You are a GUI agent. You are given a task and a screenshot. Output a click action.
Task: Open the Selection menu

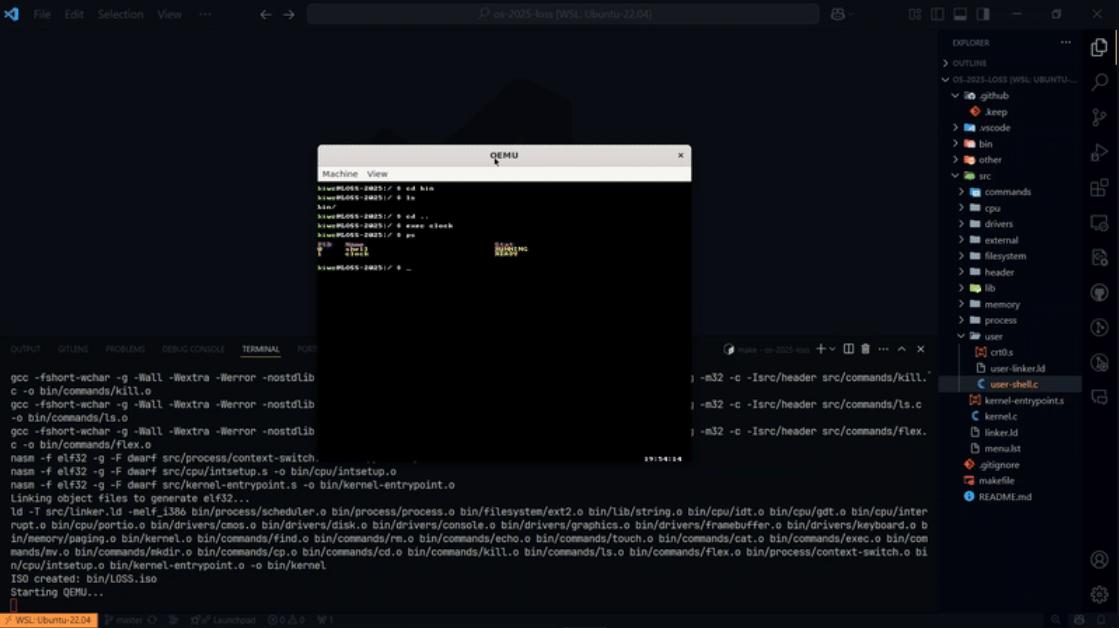click(x=121, y=14)
